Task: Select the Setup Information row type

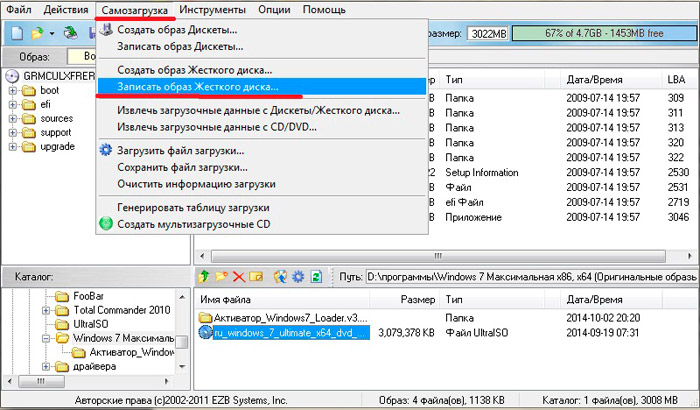Action: pyautogui.click(x=482, y=172)
